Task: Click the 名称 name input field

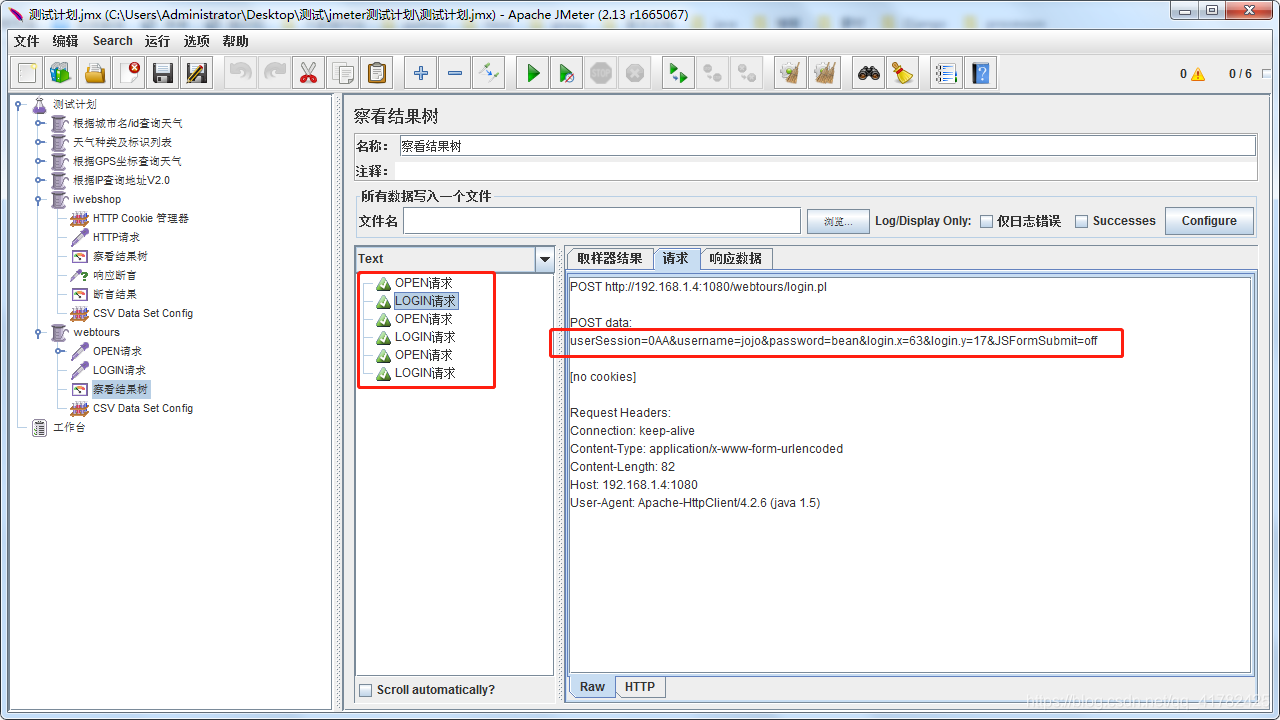Action: pyautogui.click(x=827, y=146)
